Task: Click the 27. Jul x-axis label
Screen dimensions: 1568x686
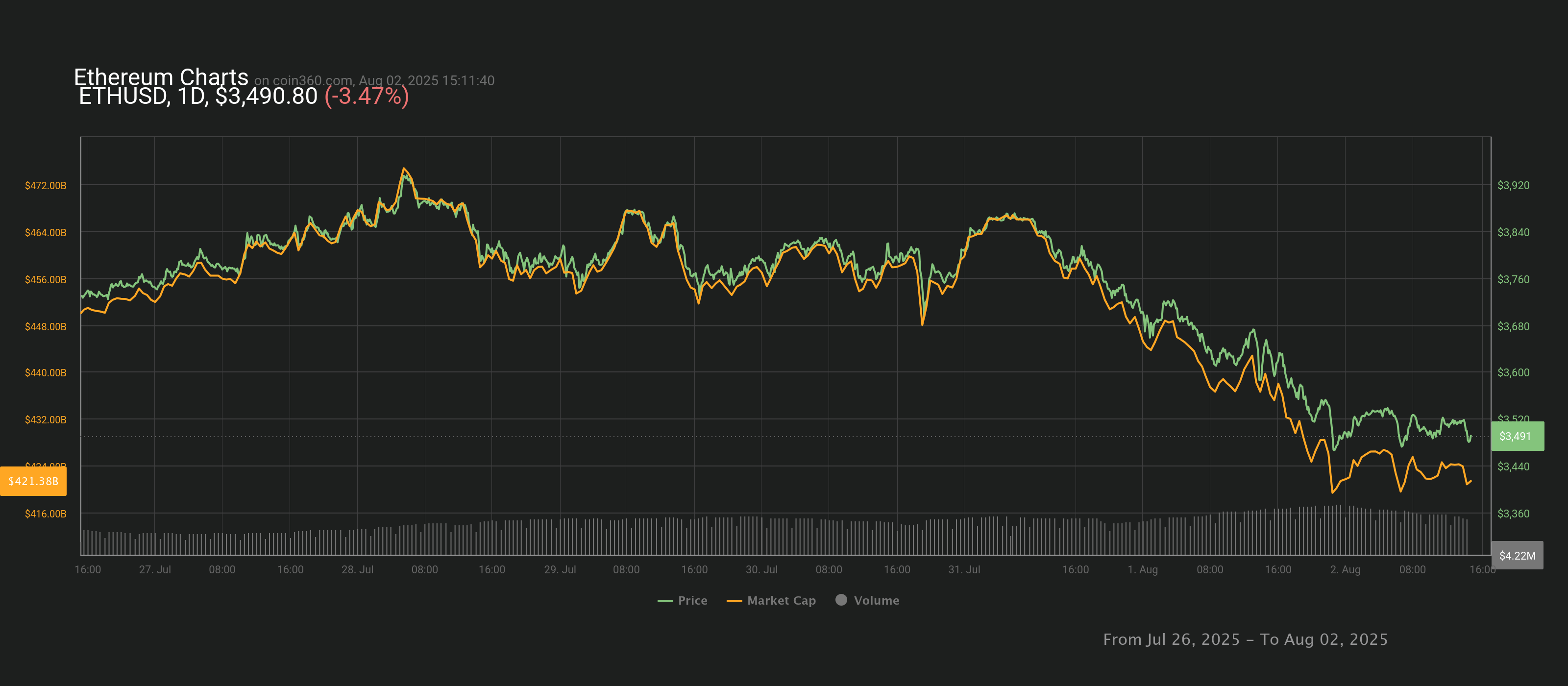Action: pos(155,569)
